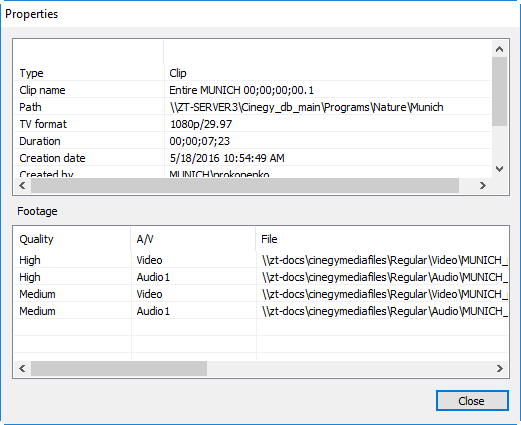Viewport: 521px width, 425px height.
Task: Select the High quality Audio1 row
Action: tap(261, 277)
